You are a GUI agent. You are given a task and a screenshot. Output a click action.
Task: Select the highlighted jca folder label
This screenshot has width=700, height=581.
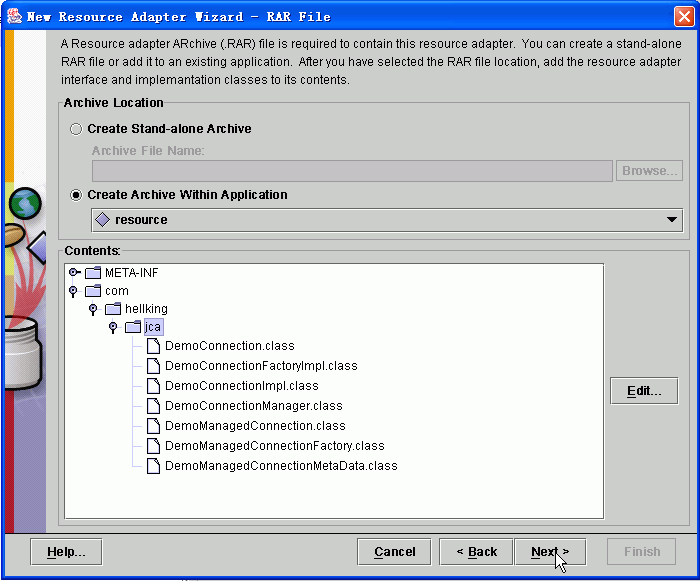click(x=153, y=327)
